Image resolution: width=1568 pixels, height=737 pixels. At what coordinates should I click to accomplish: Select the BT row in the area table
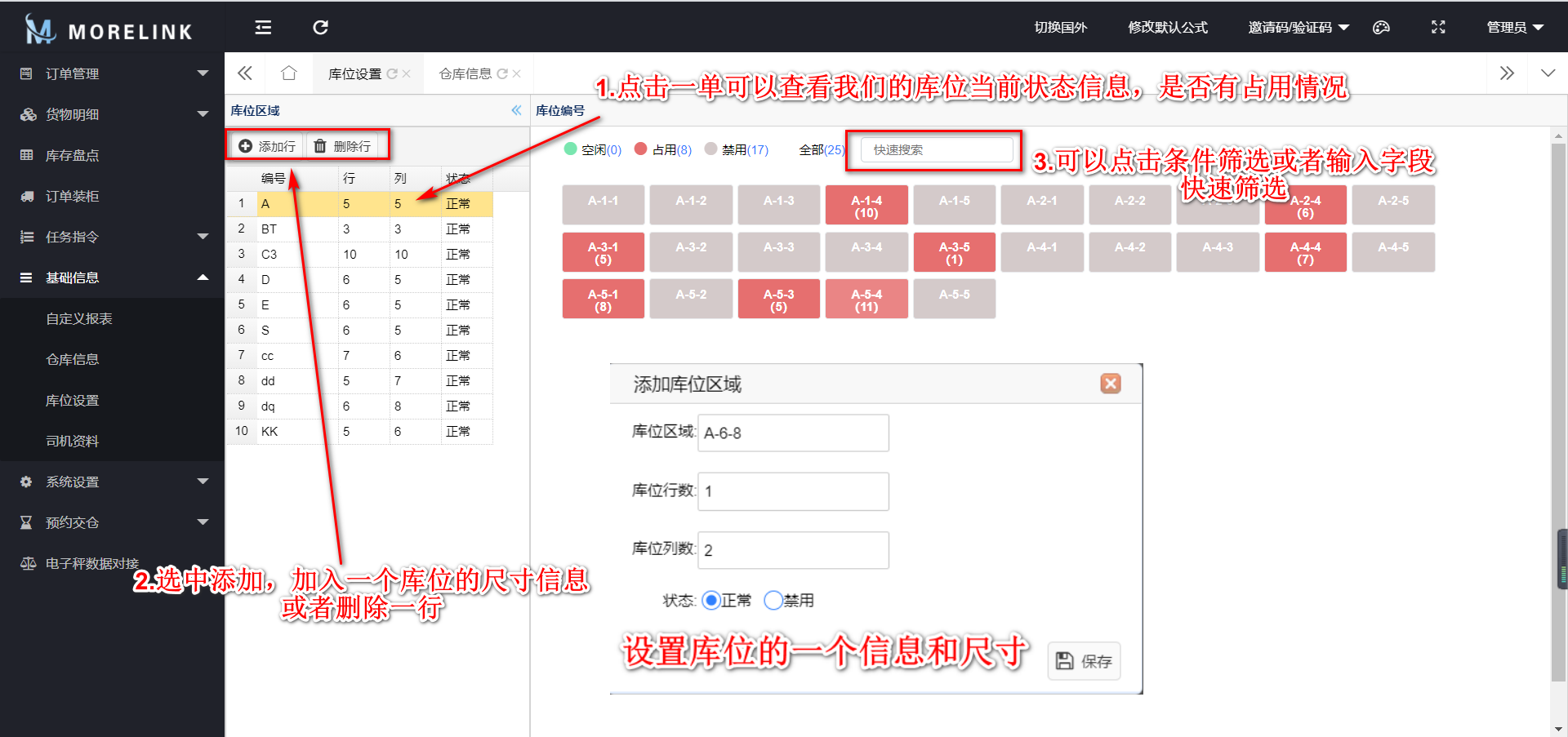pyautogui.click(x=359, y=229)
